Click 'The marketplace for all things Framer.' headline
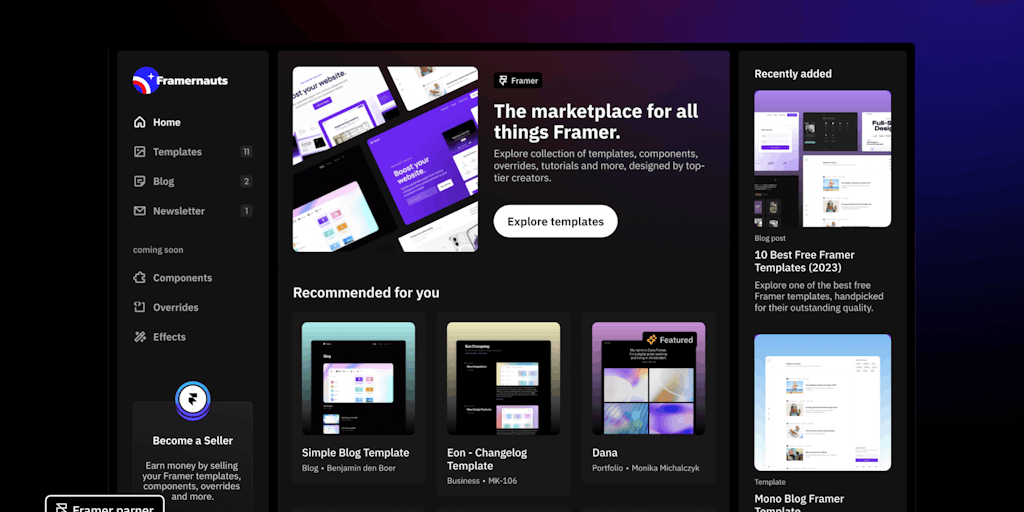 pyautogui.click(x=596, y=121)
